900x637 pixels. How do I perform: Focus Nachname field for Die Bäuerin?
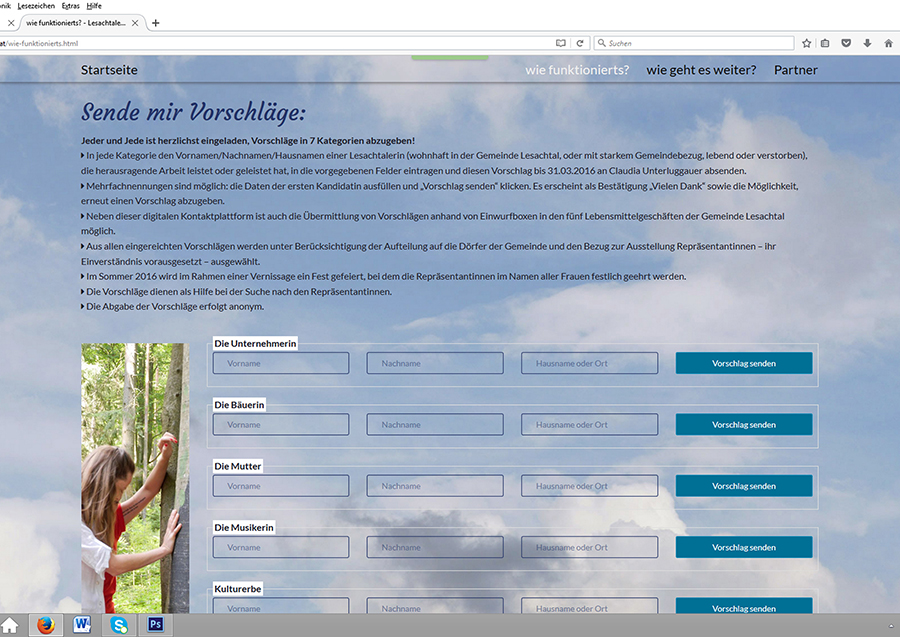[435, 425]
